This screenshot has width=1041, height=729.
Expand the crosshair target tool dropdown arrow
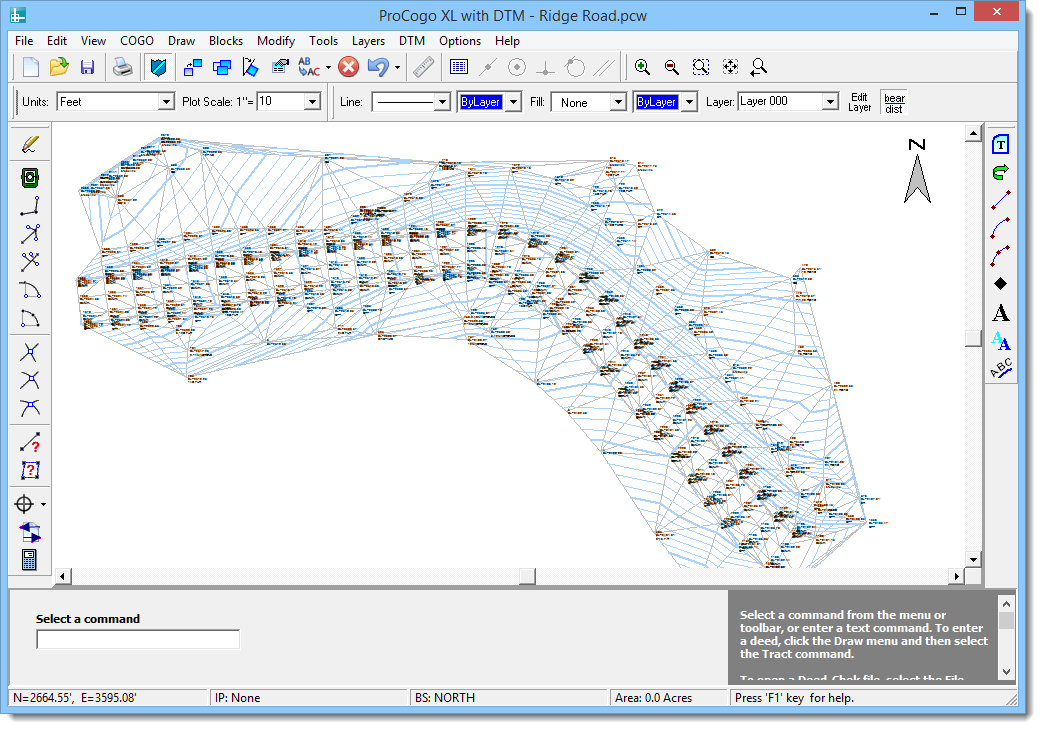pyautogui.click(x=44, y=505)
